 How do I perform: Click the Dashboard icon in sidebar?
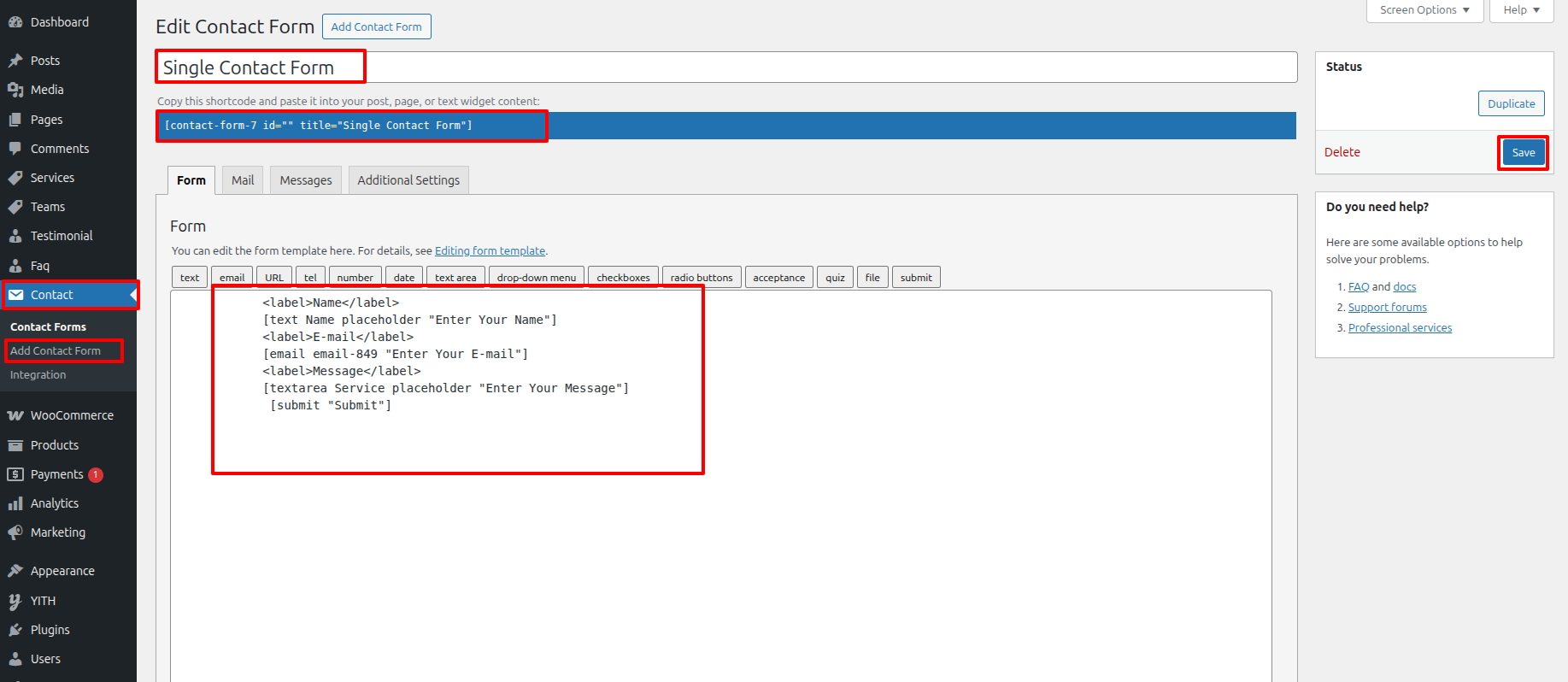pos(15,22)
